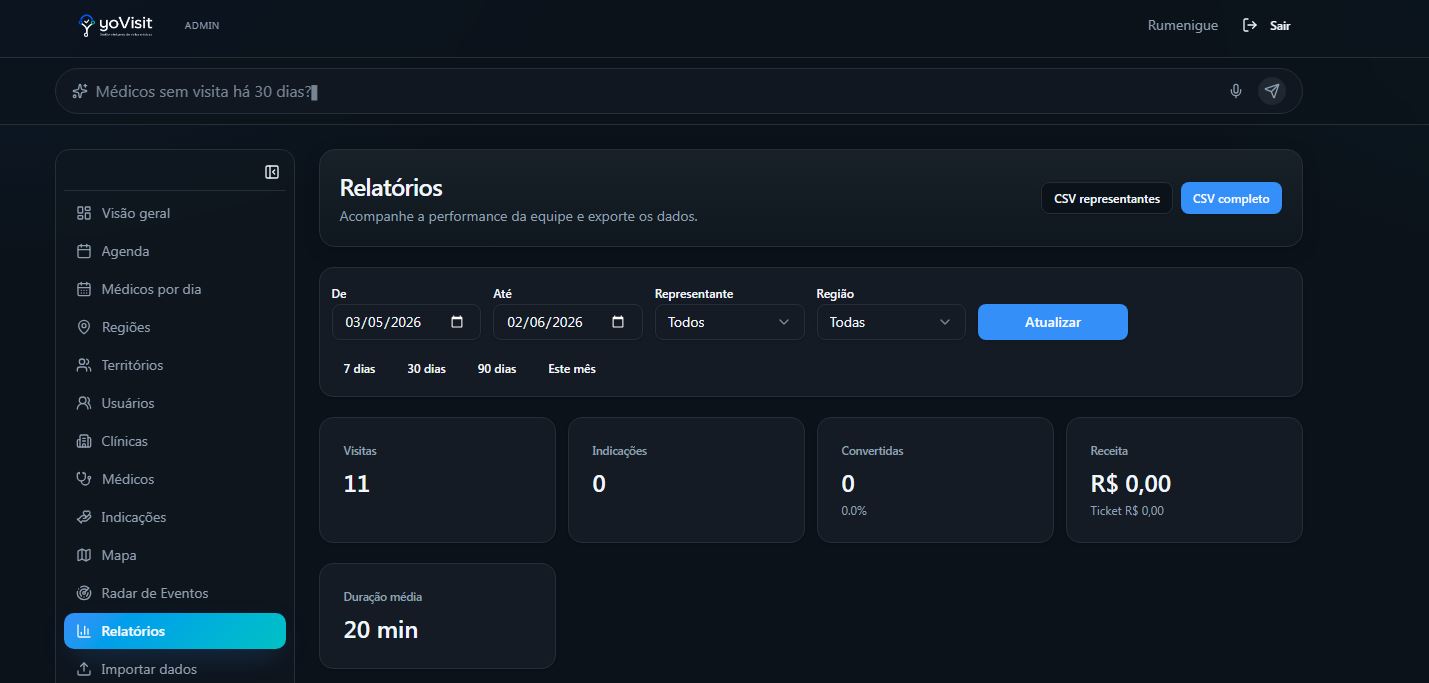Click the Usuários people icon
Viewport: 1429px width, 683px height.
84,403
